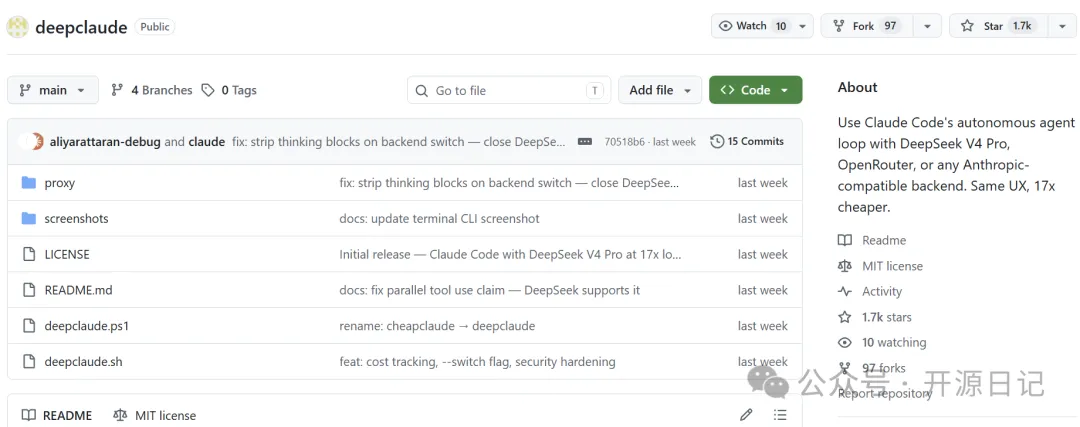Image resolution: width=1080 pixels, height=427 pixels.
Task: Open the deepclaude.sh file
Action: pos(83,362)
